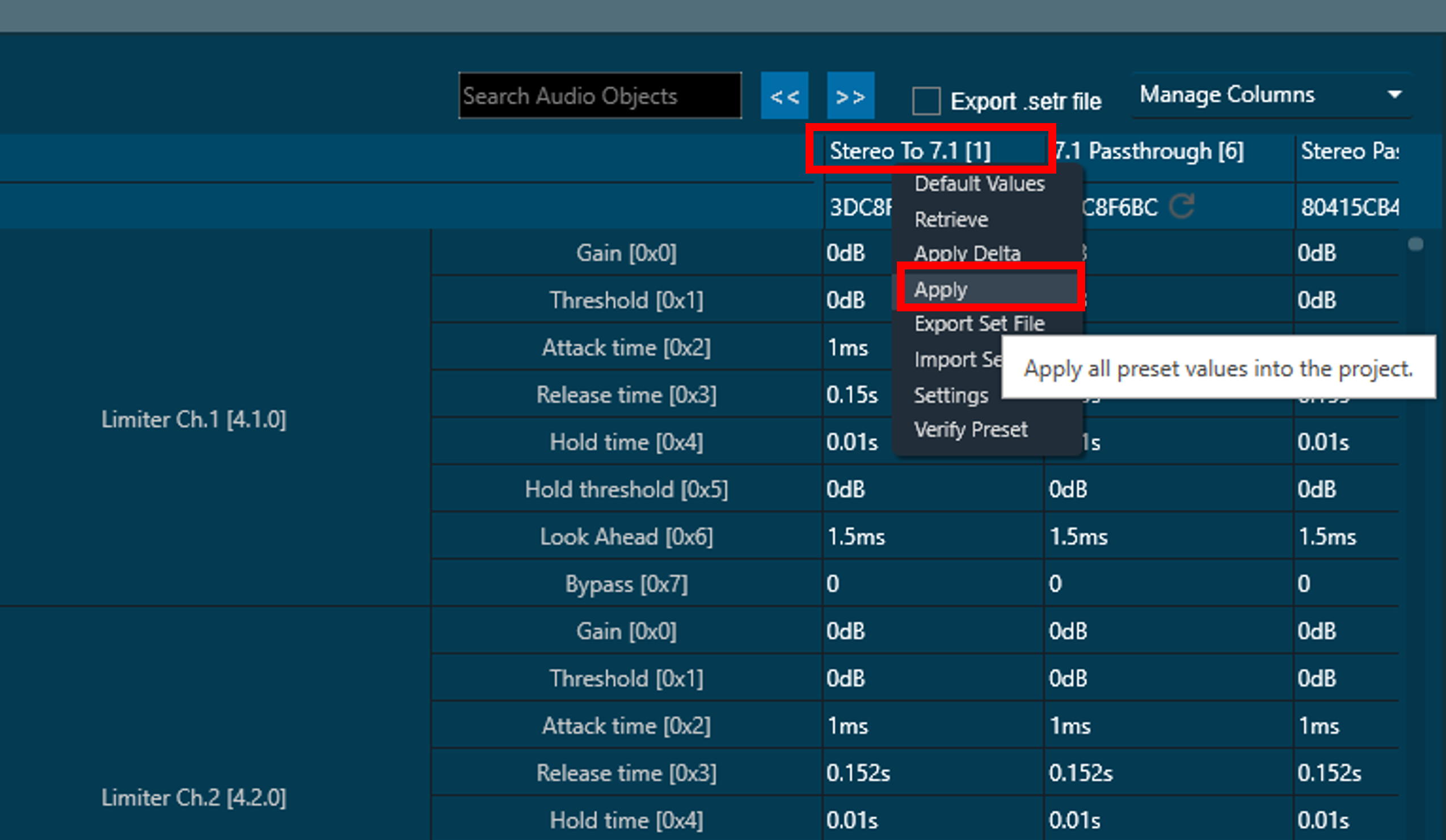Select the Limiter Ch.1 [4.1.0] object cell
Screen dimensions: 1446x840
tap(193, 419)
